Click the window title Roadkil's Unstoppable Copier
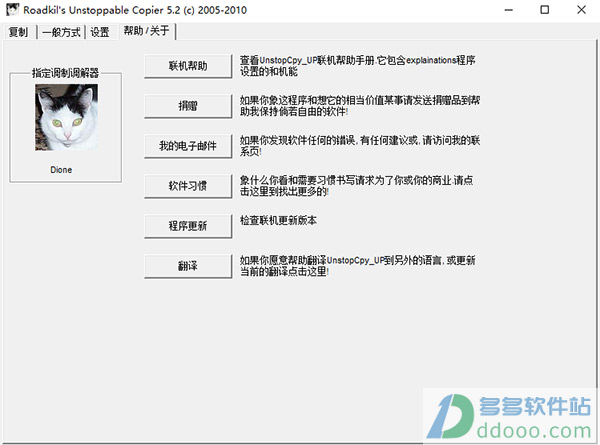 coord(135,10)
